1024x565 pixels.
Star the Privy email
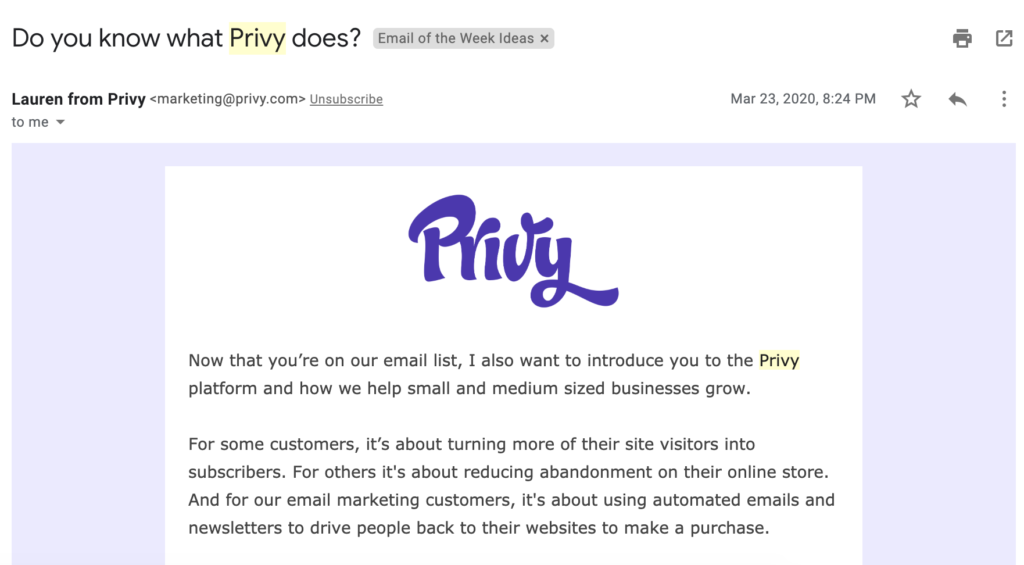coord(911,99)
